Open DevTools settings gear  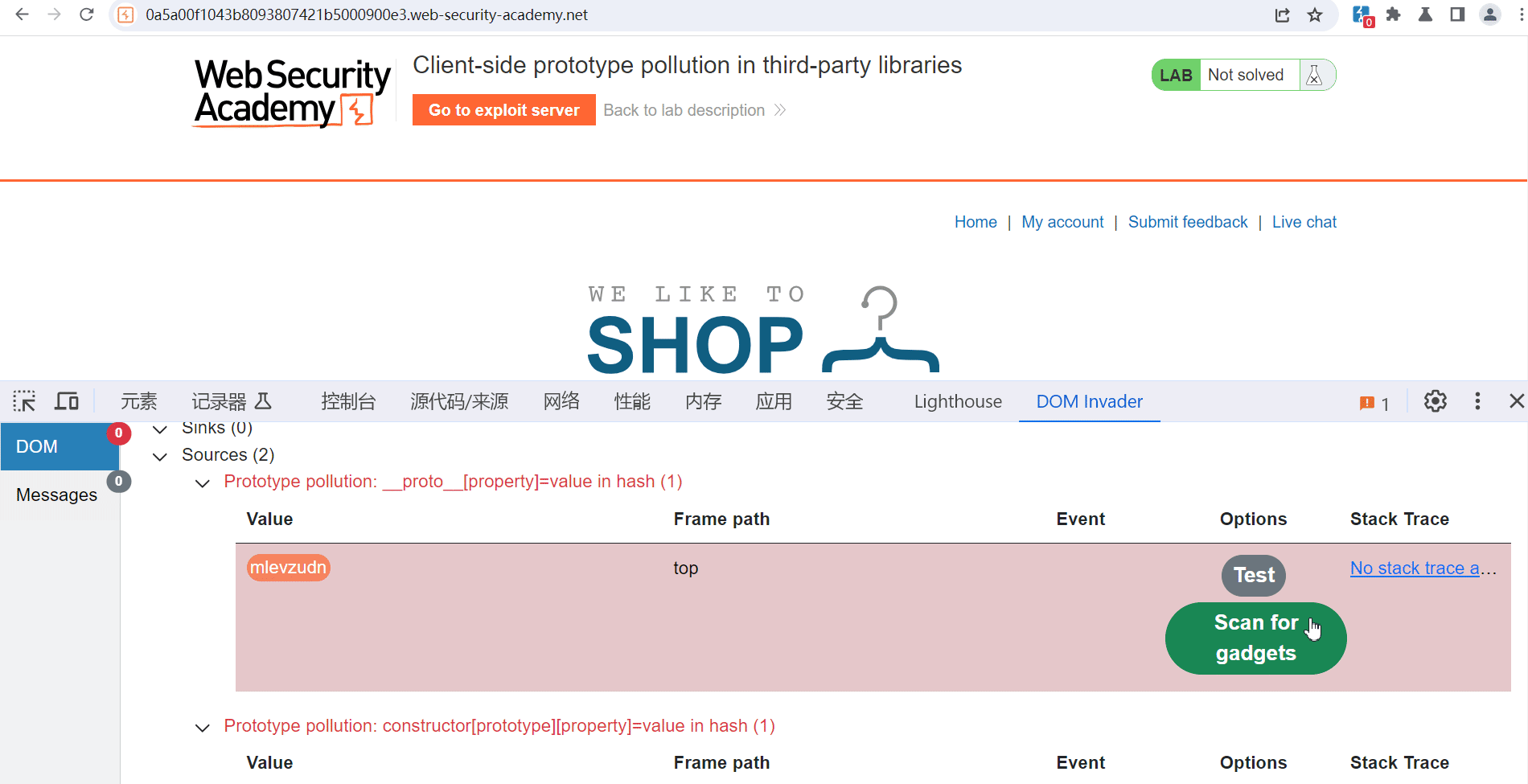[x=1435, y=401]
